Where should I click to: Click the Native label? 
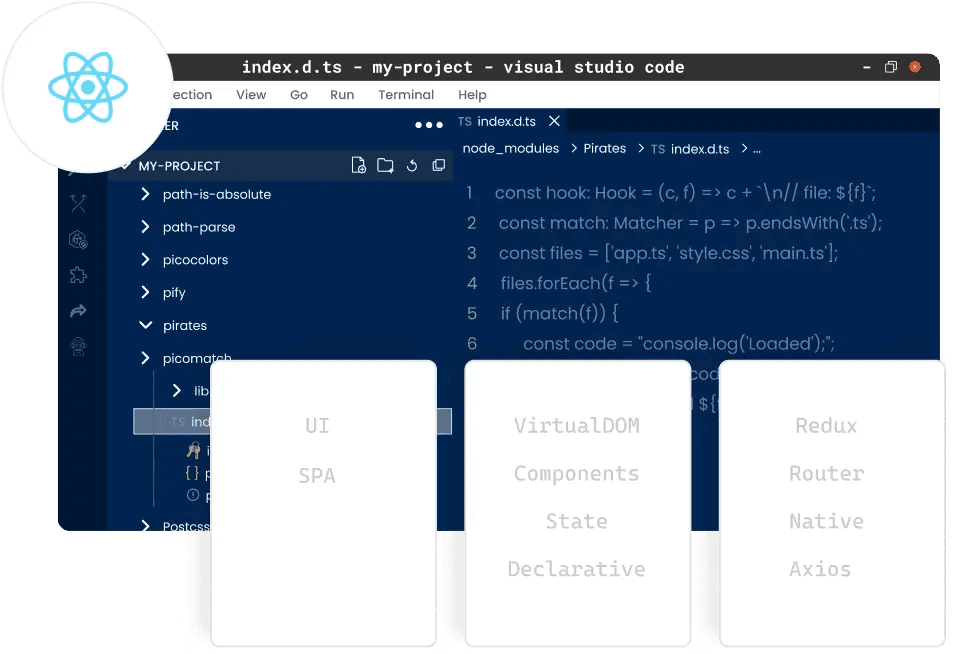(826, 521)
